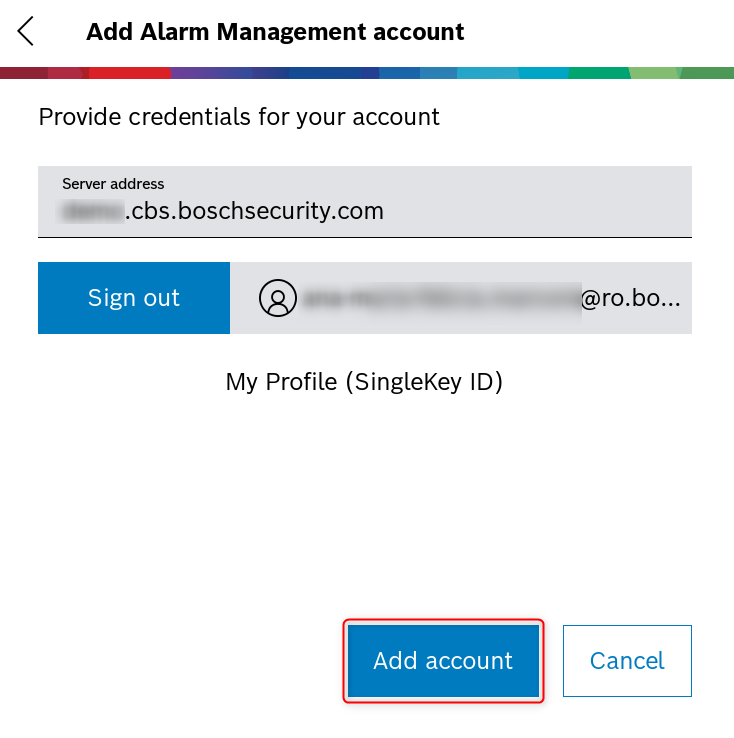Image resolution: width=734 pixels, height=738 pixels.
Task: Open My Profile (SingleKey ID) link
Action: (364, 382)
